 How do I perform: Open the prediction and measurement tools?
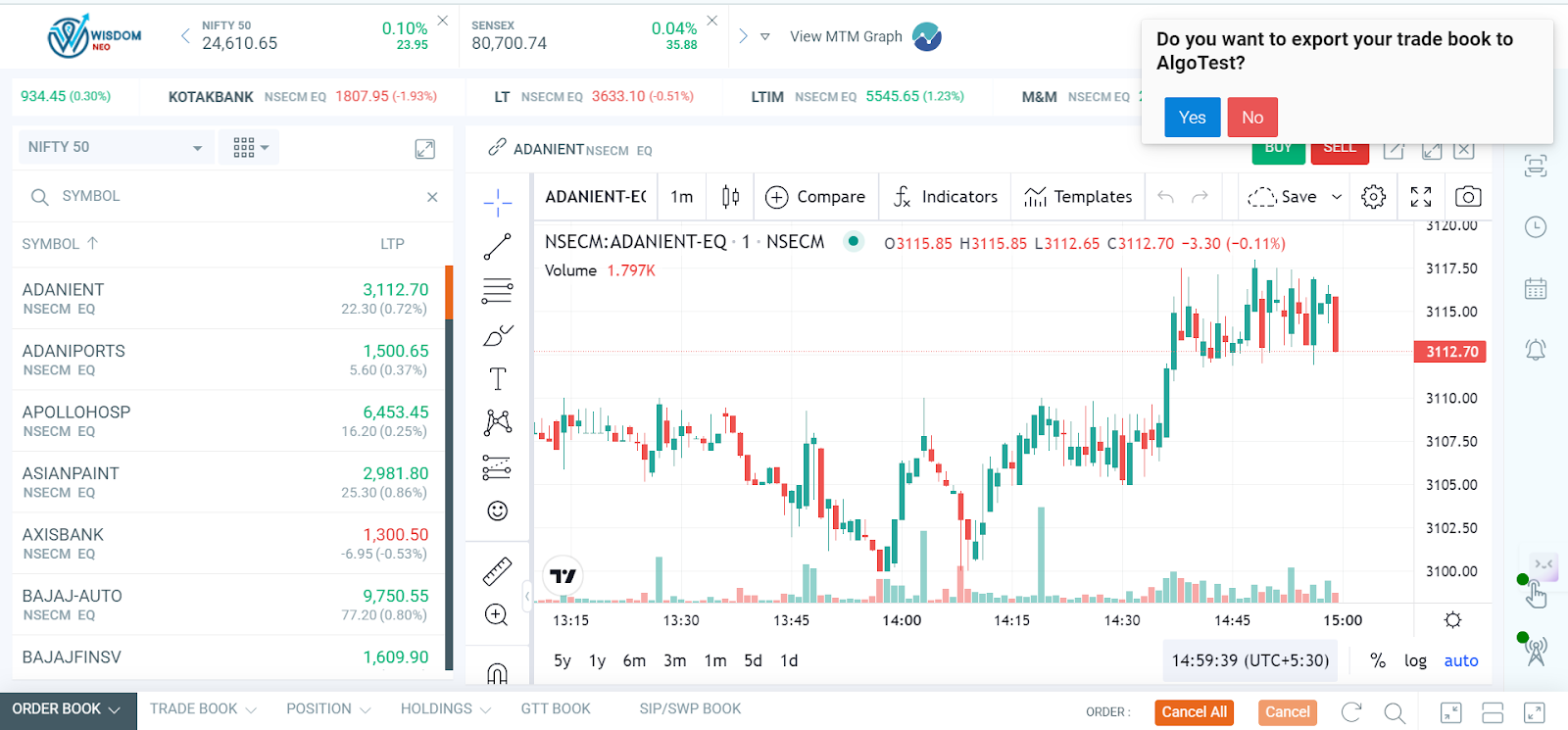pos(498,467)
